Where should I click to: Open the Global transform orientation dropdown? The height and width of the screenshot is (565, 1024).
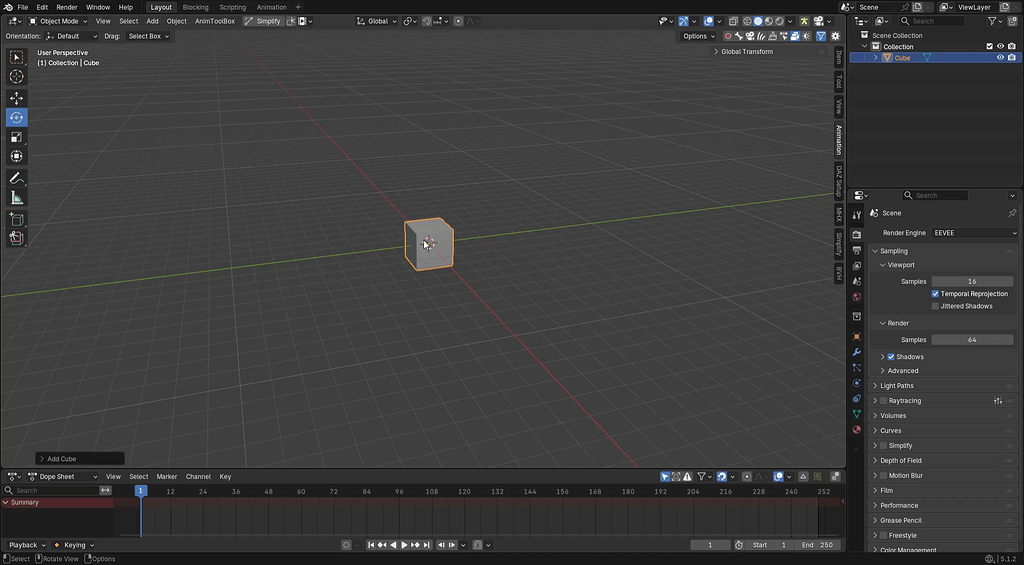click(x=377, y=21)
